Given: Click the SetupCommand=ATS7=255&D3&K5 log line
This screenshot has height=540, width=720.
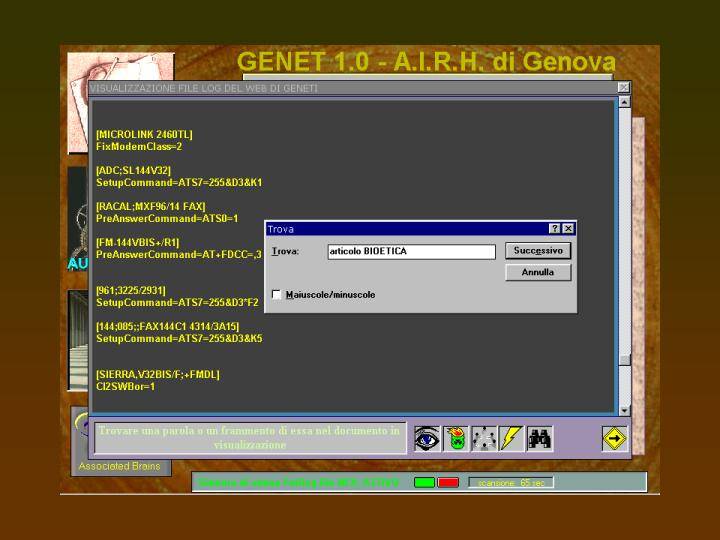Looking at the screenshot, I should (x=179, y=338).
